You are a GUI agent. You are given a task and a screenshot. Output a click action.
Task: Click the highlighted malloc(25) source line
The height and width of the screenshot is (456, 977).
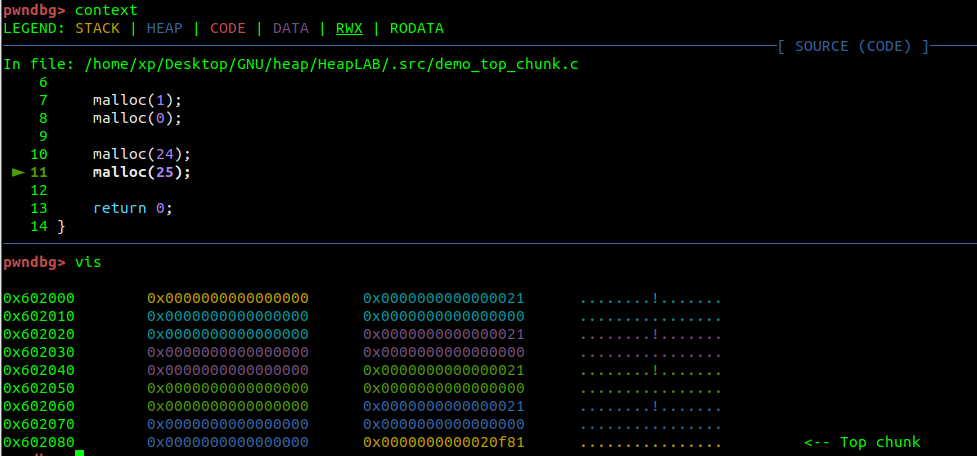[x=141, y=172]
